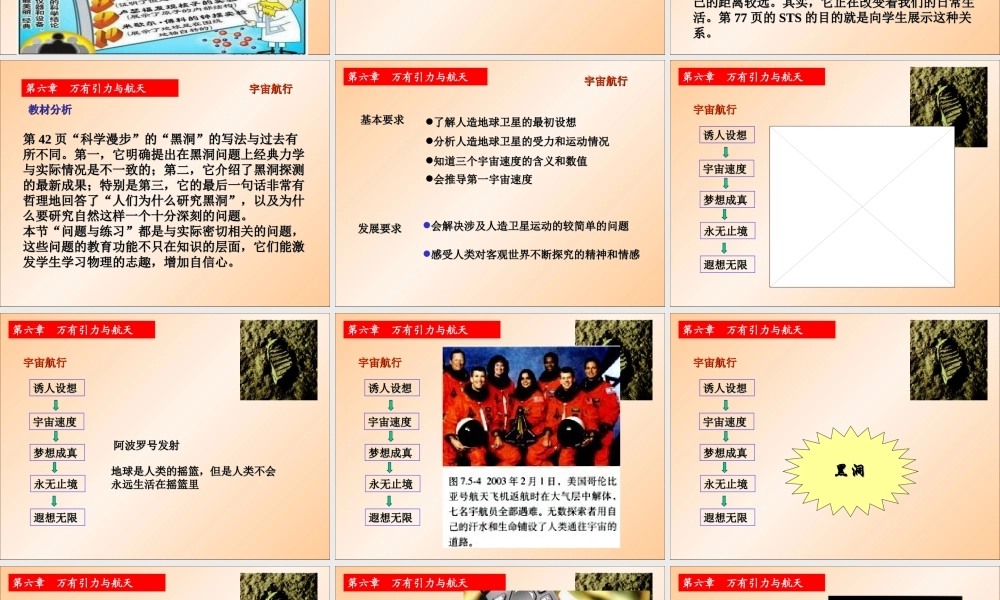Click 宇宙航行 title on the 教材分析 slide
1000x600 pixels.
pos(270,89)
